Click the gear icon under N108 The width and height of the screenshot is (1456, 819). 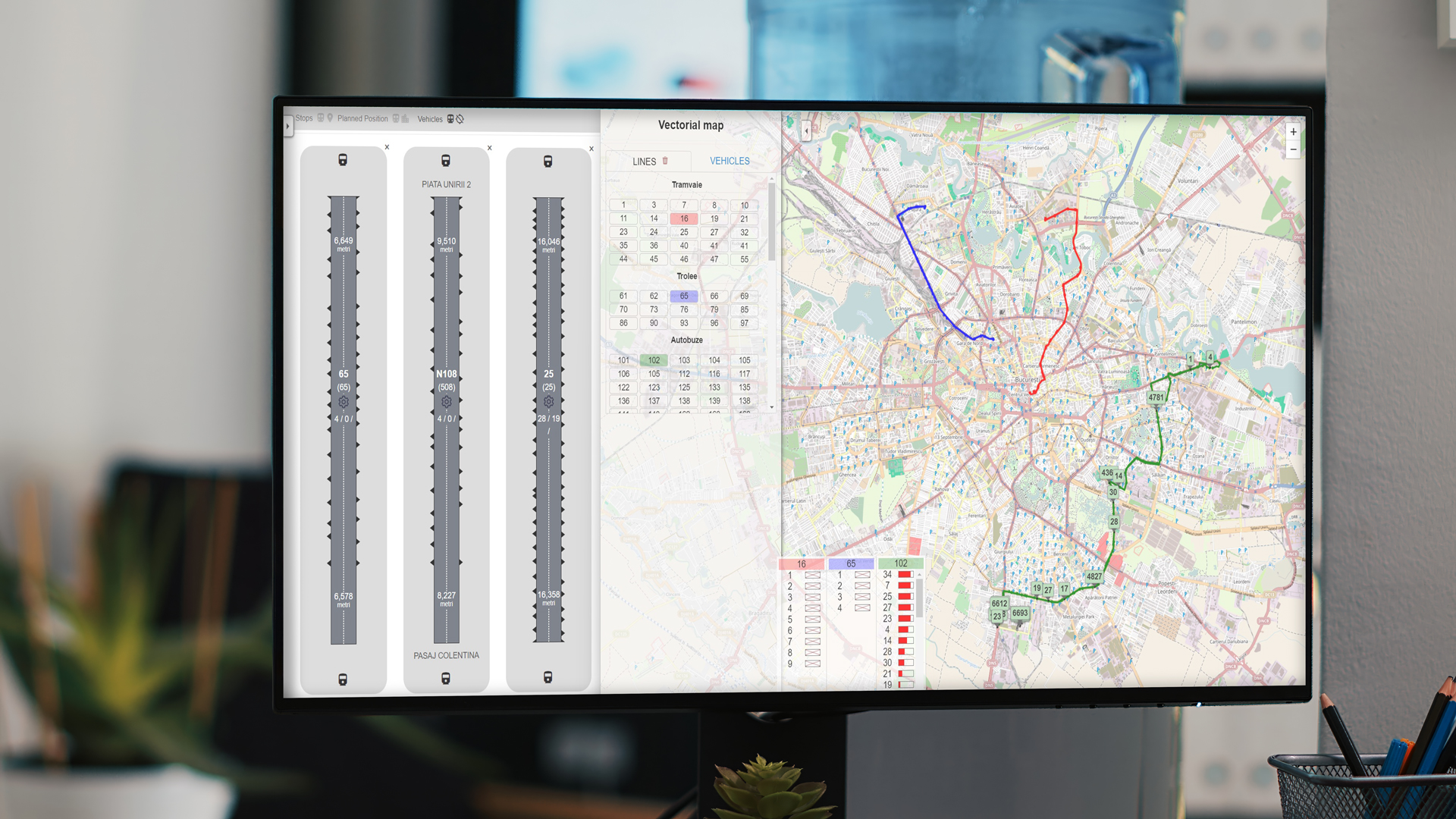447,402
